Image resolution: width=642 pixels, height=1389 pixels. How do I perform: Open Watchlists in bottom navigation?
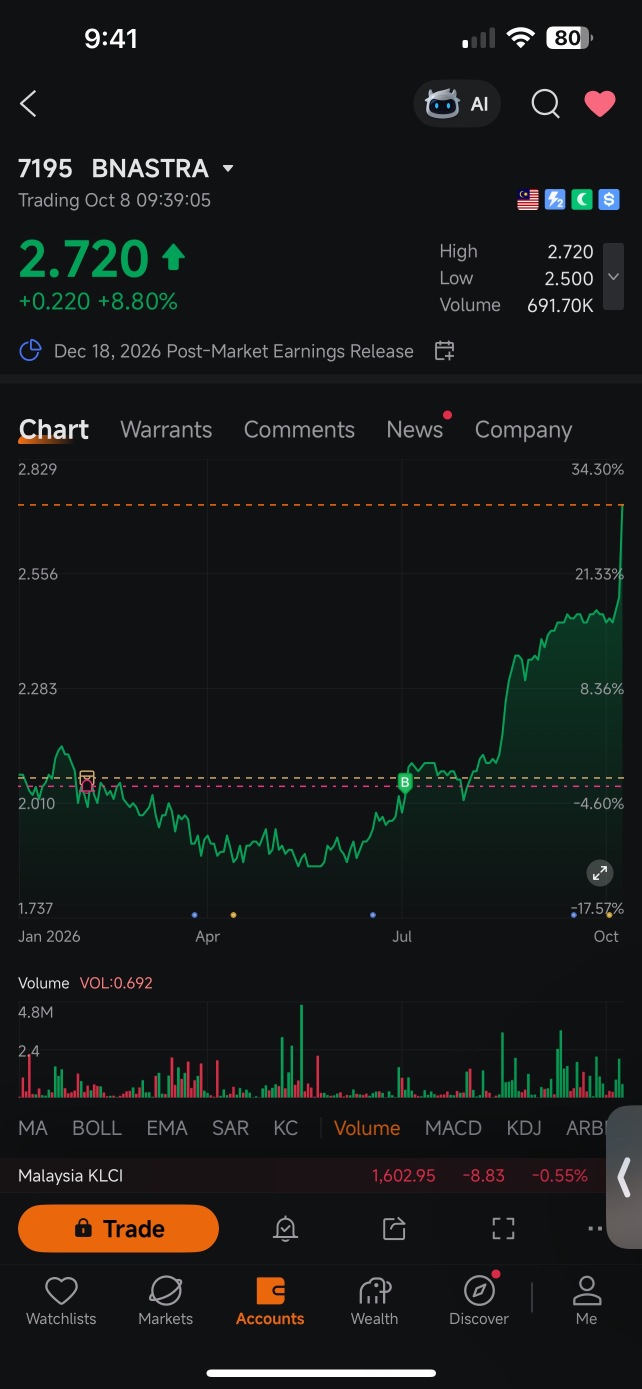[x=61, y=1302]
